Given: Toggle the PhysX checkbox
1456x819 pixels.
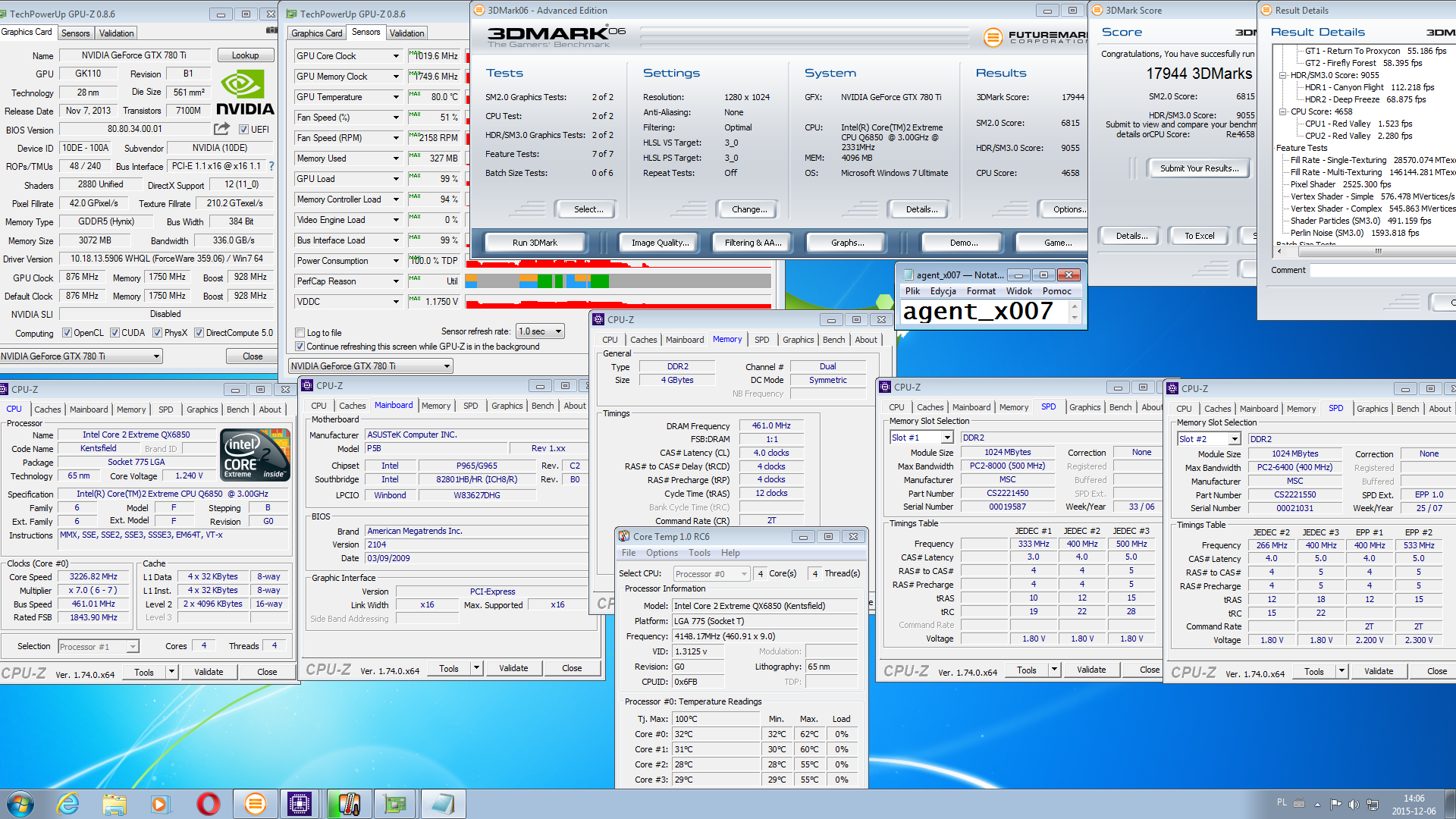Looking at the screenshot, I should 157,333.
